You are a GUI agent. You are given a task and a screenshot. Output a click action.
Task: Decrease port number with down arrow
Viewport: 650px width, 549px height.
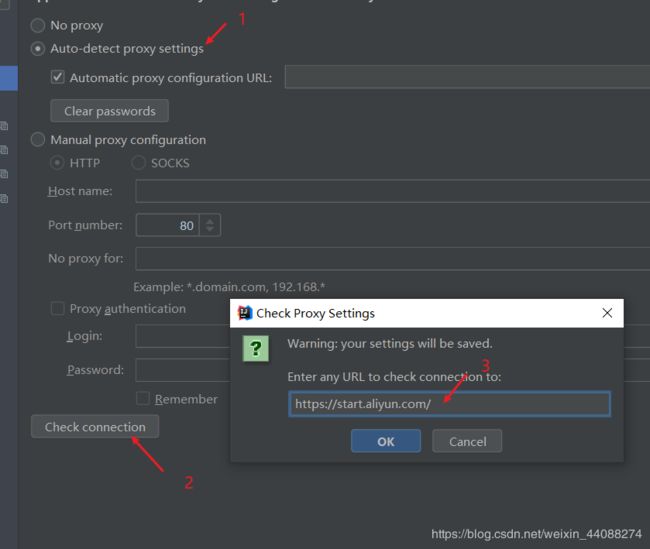(210, 230)
